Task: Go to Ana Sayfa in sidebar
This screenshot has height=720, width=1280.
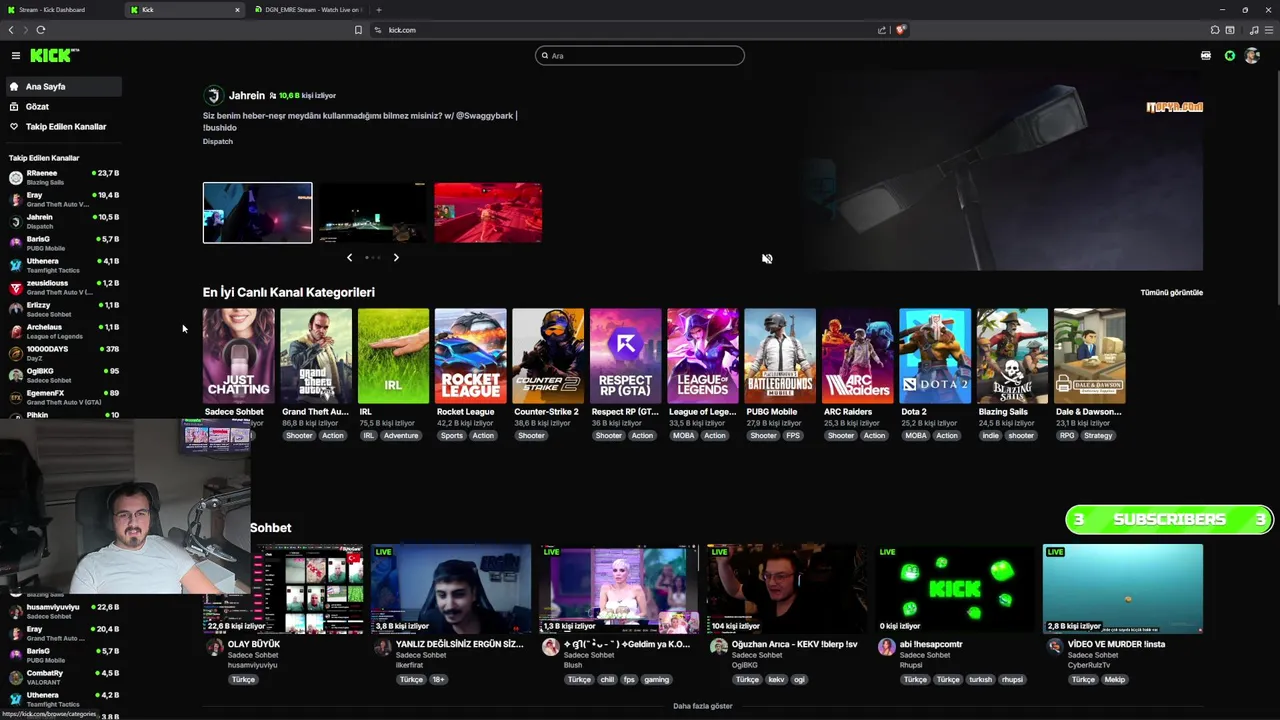Action: pyautogui.click(x=64, y=87)
